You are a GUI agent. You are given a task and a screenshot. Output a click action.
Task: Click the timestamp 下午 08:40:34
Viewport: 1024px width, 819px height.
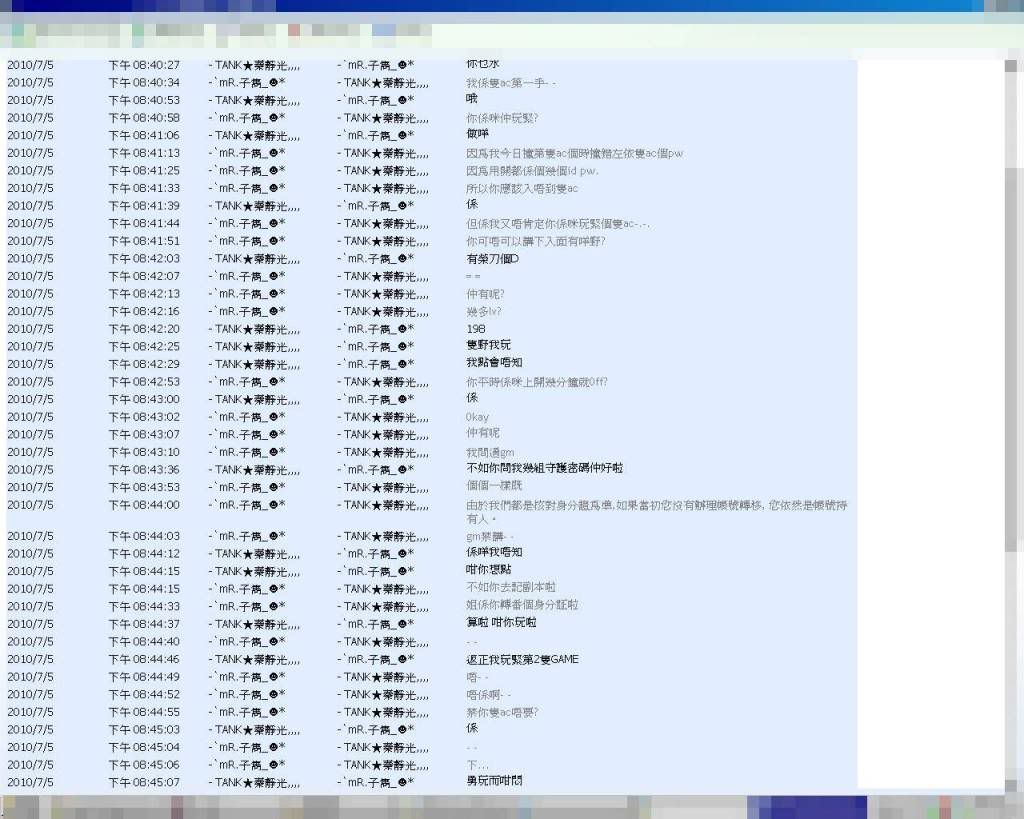pyautogui.click(x=144, y=83)
